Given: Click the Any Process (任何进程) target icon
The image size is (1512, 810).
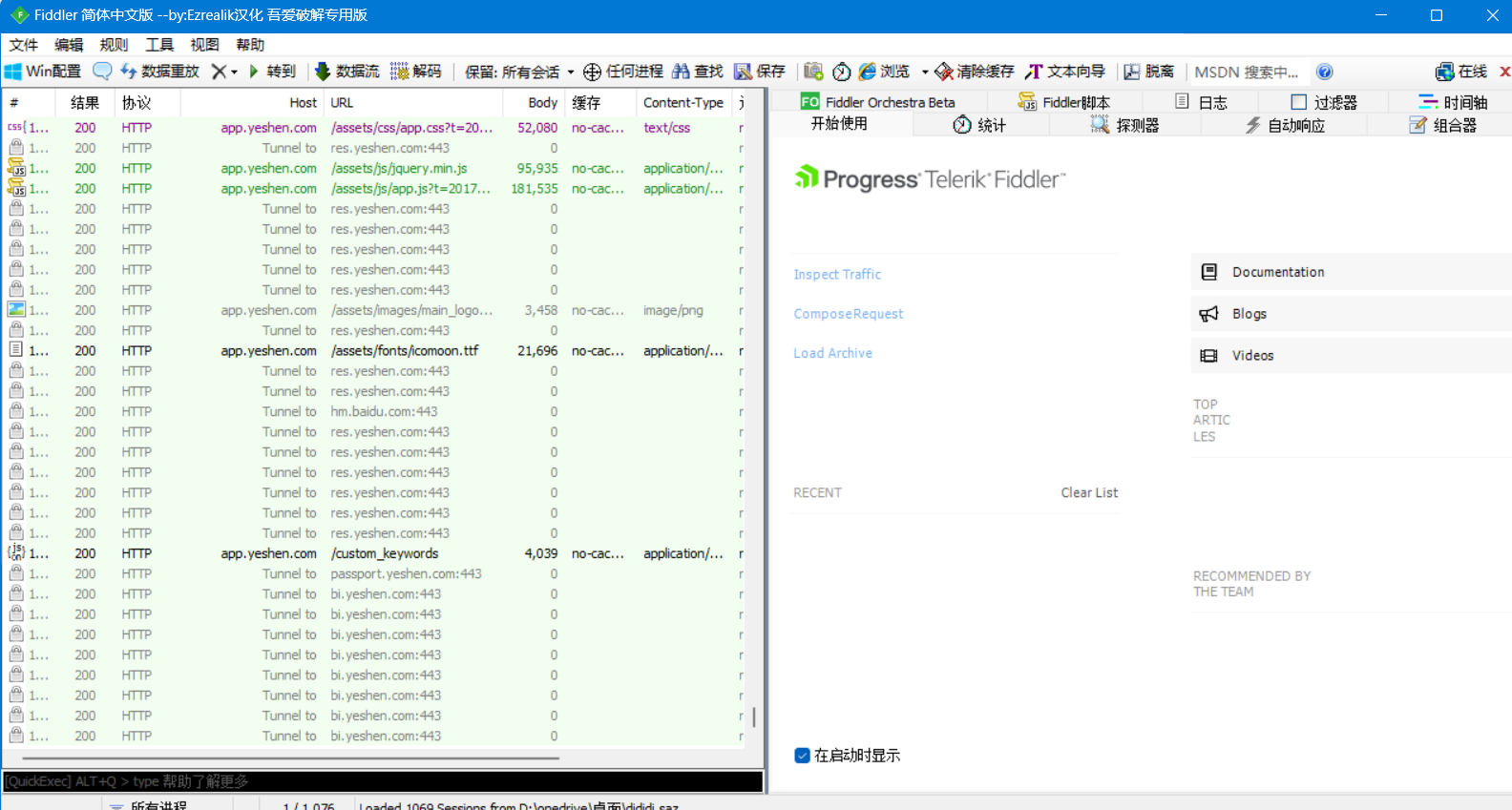Looking at the screenshot, I should [592, 72].
